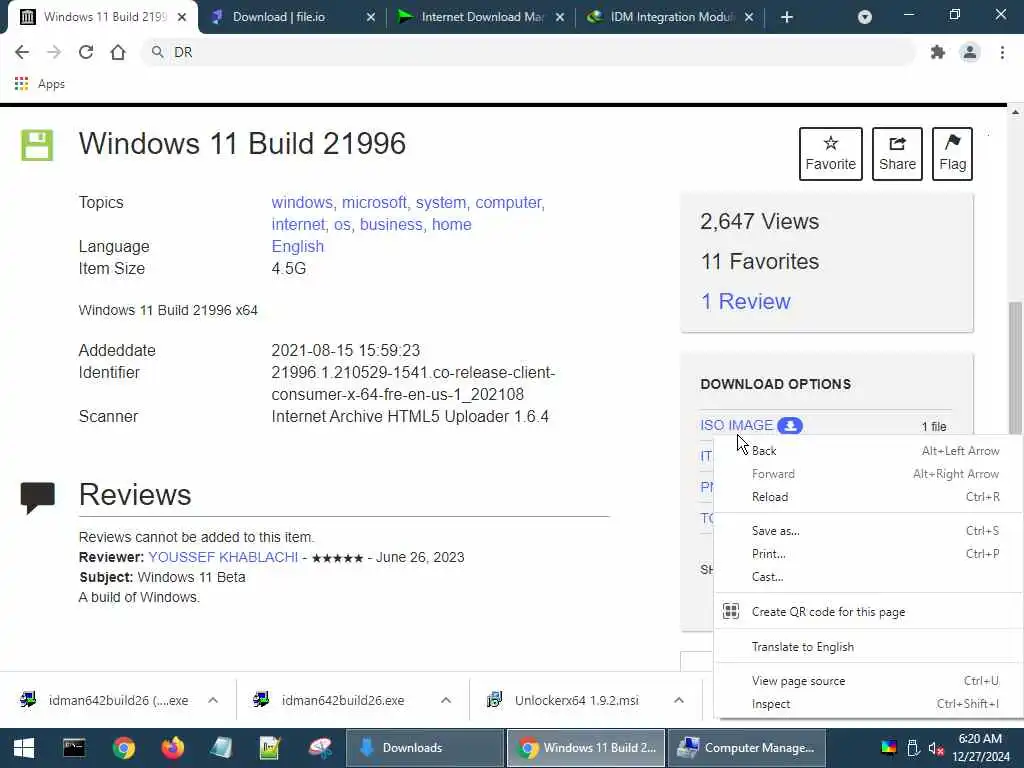Click the green floppy disk software icon
Image resolution: width=1024 pixels, height=768 pixels.
pos(37,145)
